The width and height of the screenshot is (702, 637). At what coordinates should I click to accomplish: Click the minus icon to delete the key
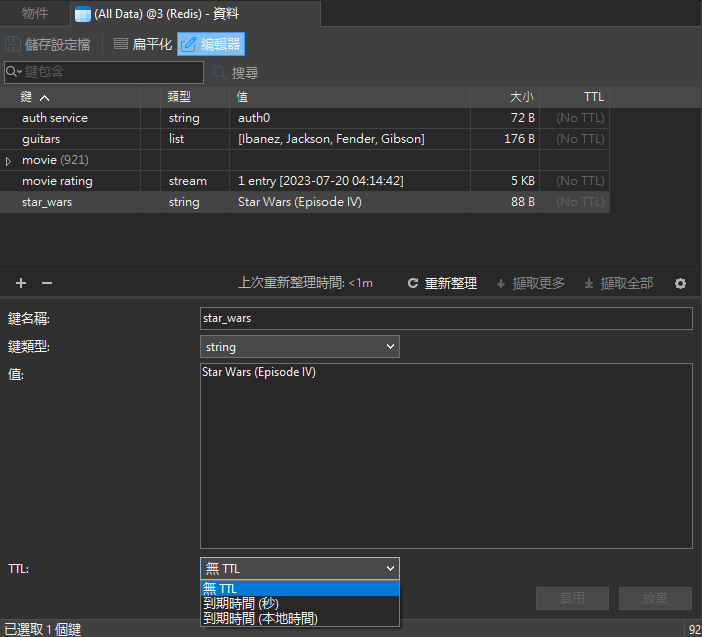(x=47, y=283)
